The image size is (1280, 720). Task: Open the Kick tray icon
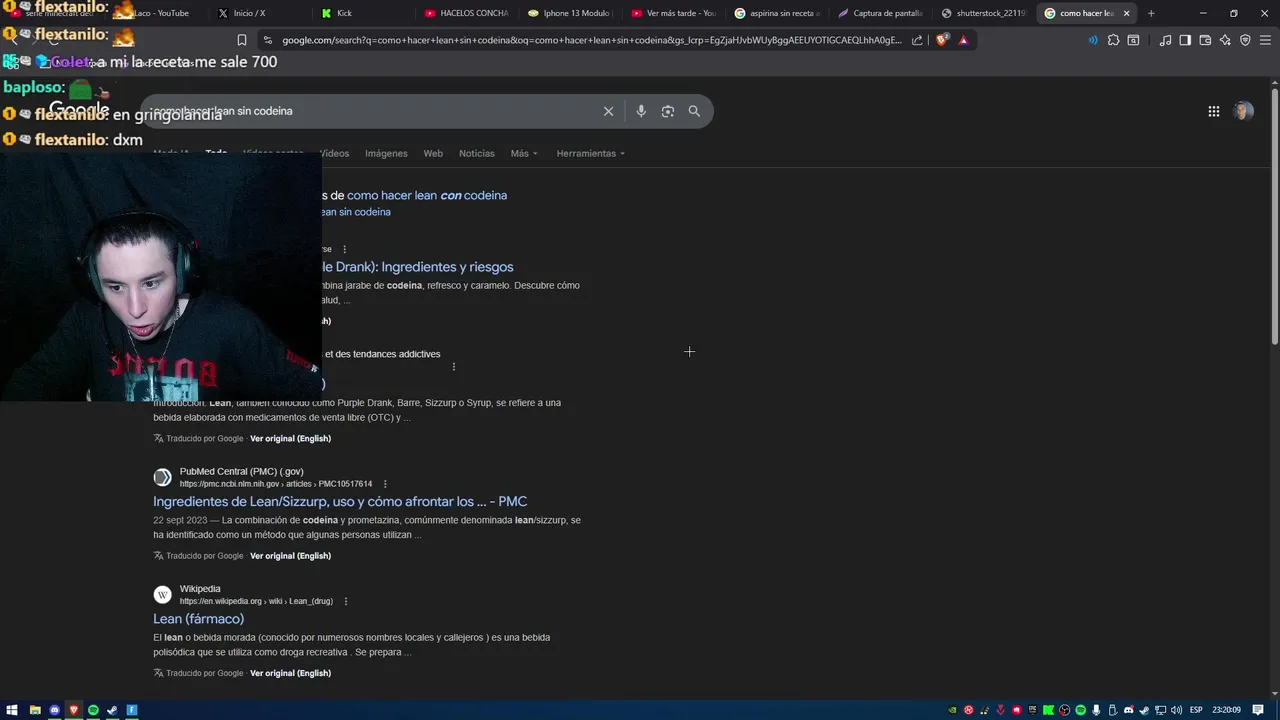(1048, 710)
